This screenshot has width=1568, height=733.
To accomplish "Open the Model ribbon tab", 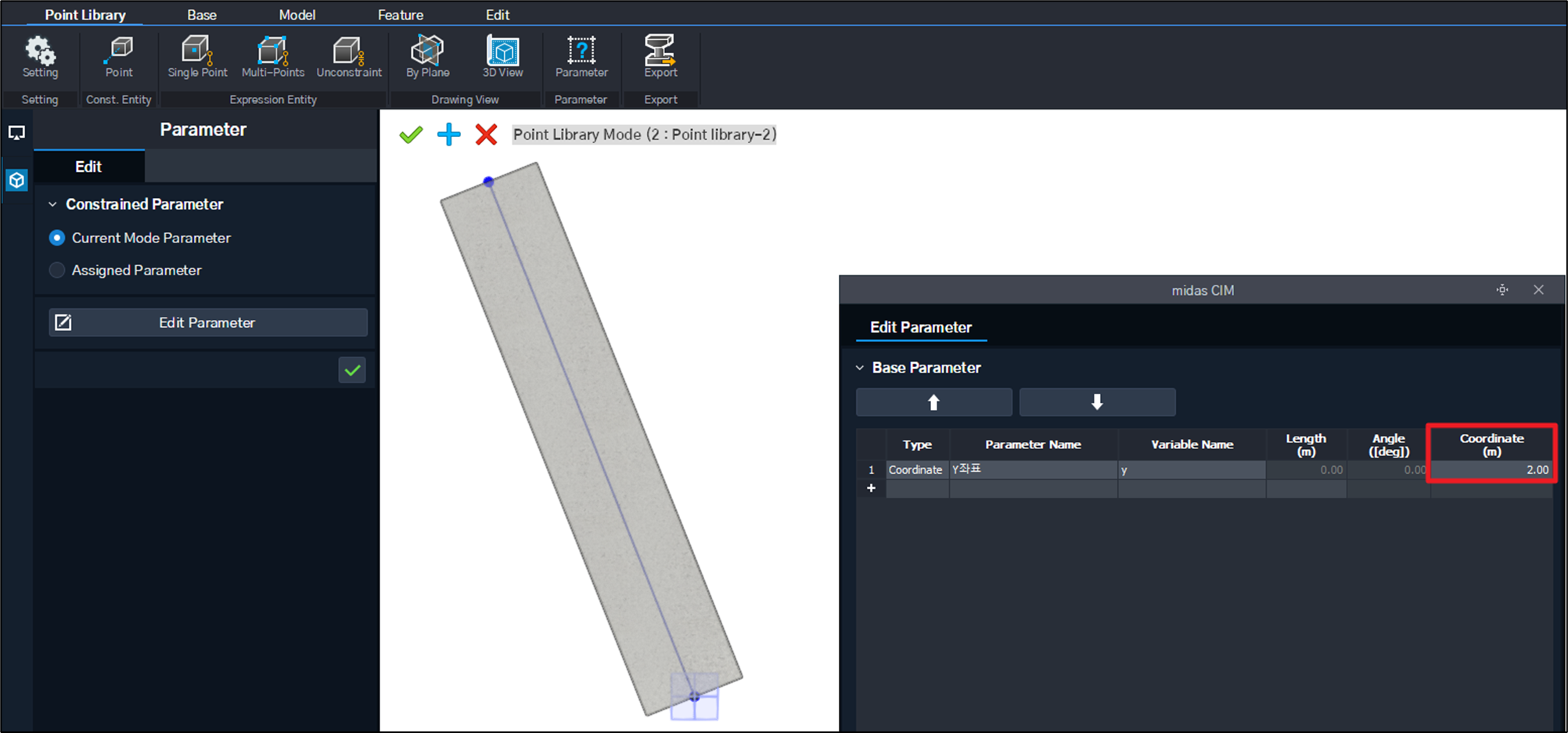I will (x=297, y=14).
